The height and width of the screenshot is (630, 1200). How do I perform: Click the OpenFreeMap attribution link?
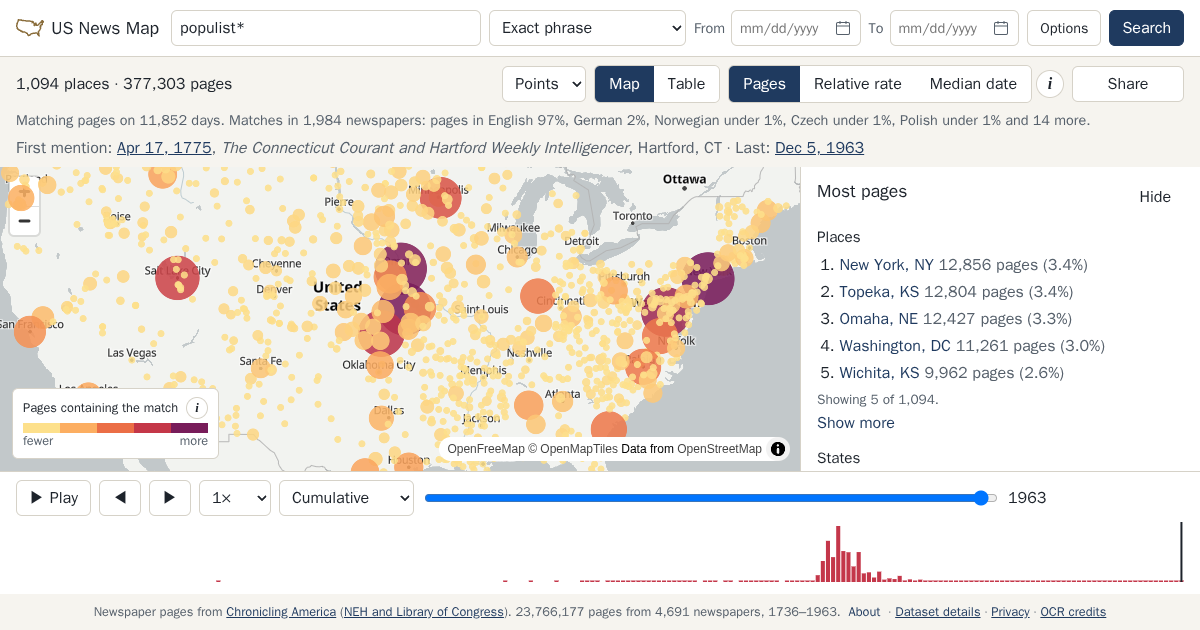(x=486, y=449)
